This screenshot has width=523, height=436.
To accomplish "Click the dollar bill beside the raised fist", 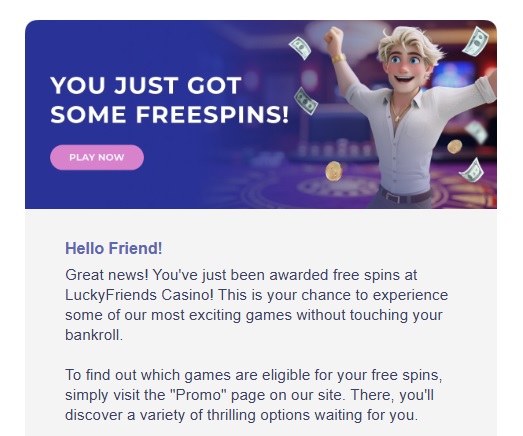I will 300,48.
